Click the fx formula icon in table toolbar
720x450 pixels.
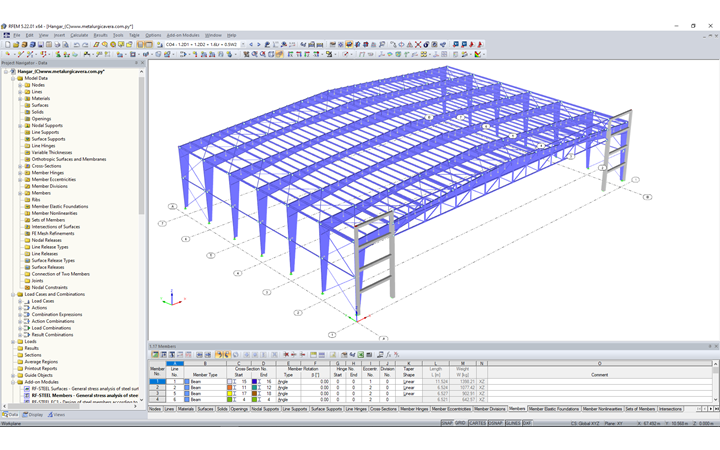coord(388,354)
